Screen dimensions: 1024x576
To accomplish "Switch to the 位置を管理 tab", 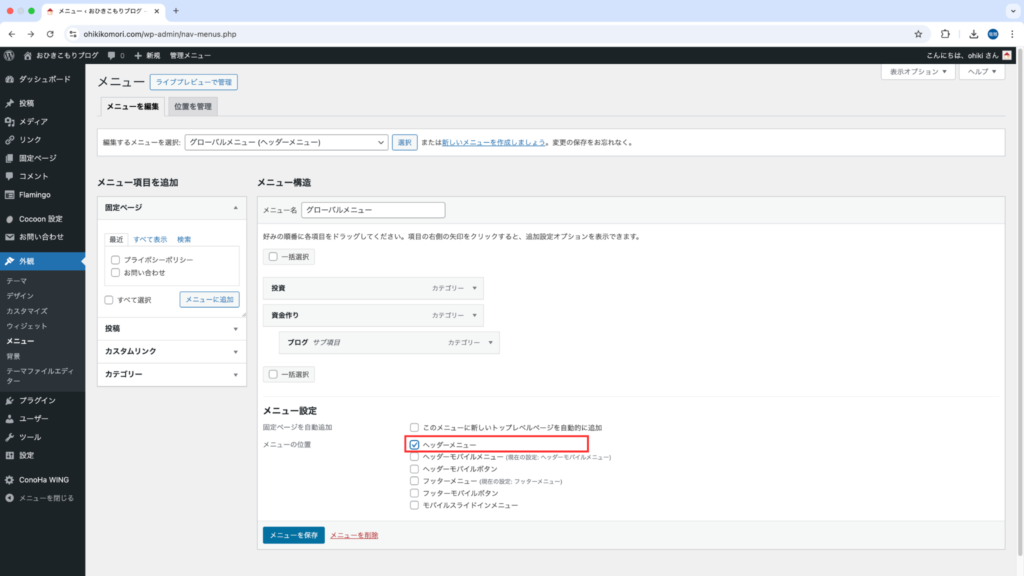I will click(191, 107).
